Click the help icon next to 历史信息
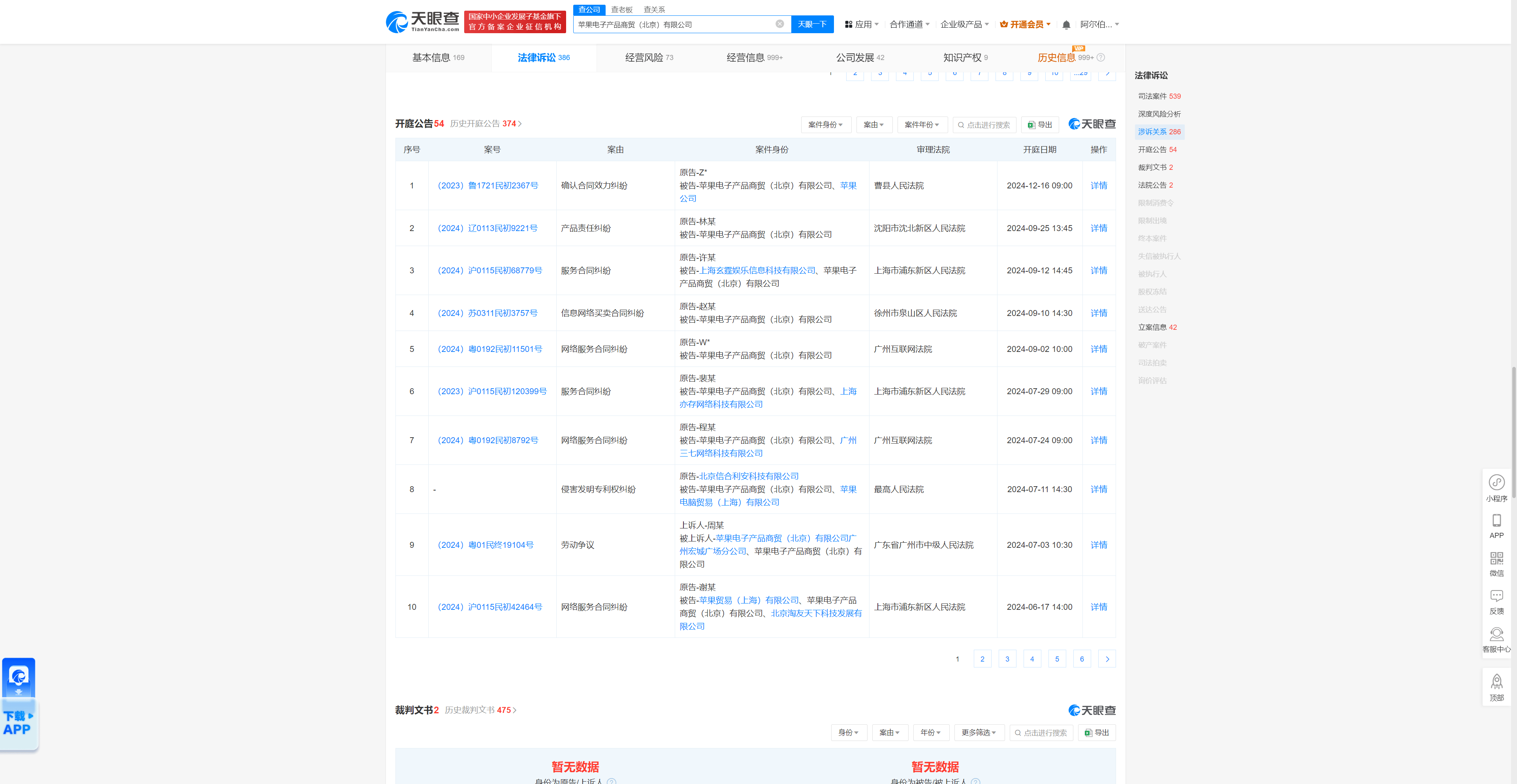Viewport: 1517px width, 784px height. [x=1101, y=58]
